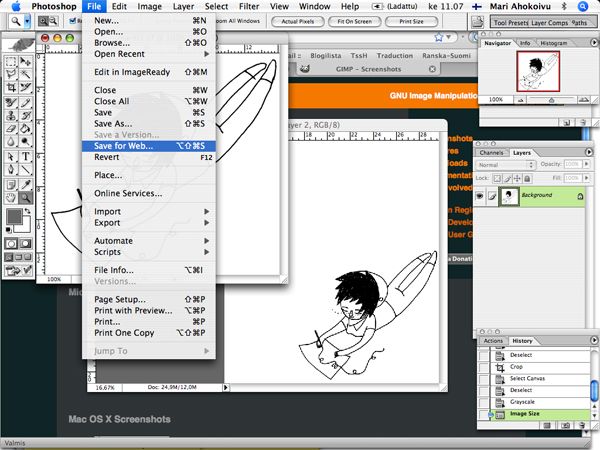
Task: Toggle Lock image pixels brush icon
Action: point(507,178)
